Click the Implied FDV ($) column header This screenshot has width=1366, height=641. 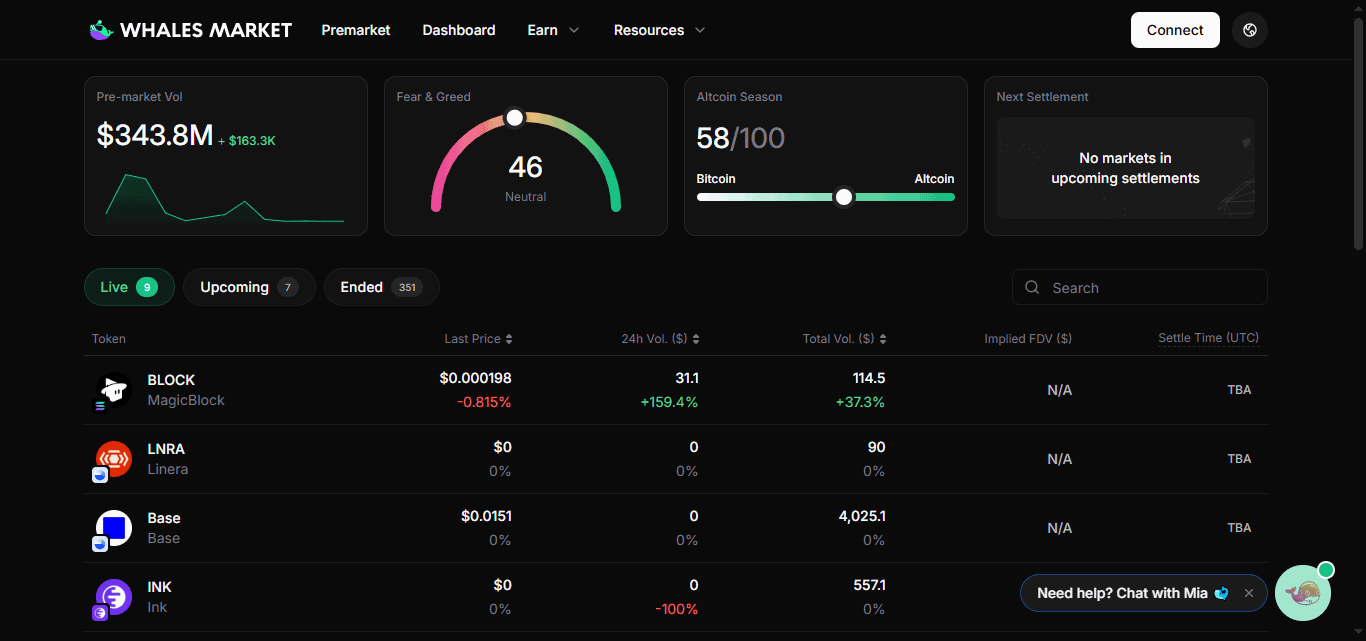(1028, 339)
